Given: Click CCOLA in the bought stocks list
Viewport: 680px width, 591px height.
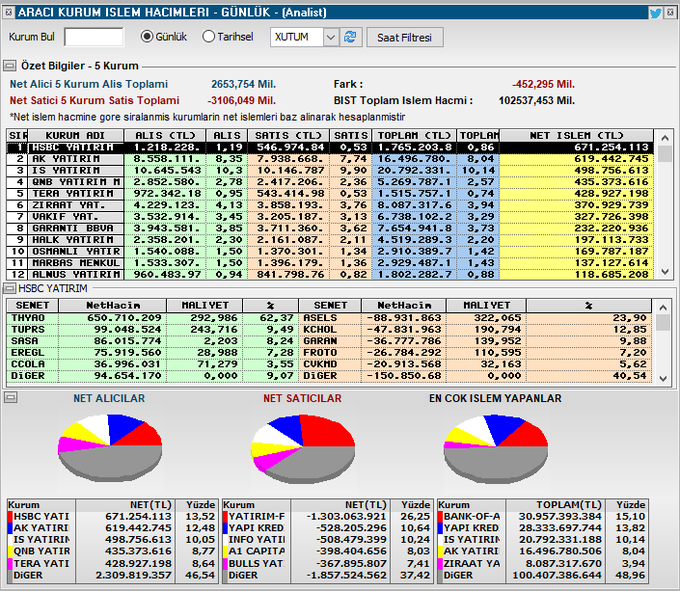Looking at the screenshot, I should click(28, 364).
